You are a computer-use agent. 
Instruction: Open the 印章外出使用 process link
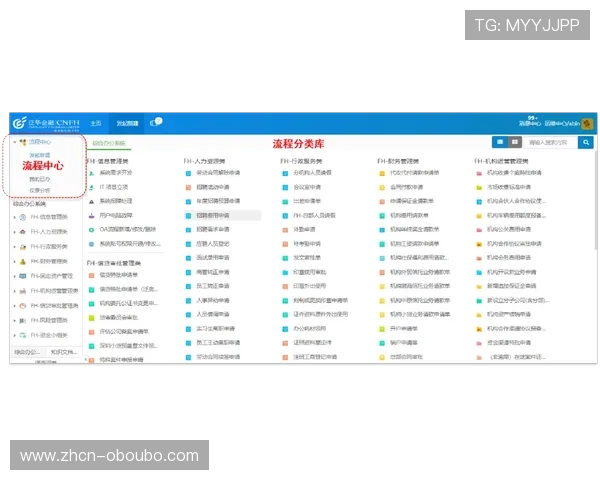310,286
